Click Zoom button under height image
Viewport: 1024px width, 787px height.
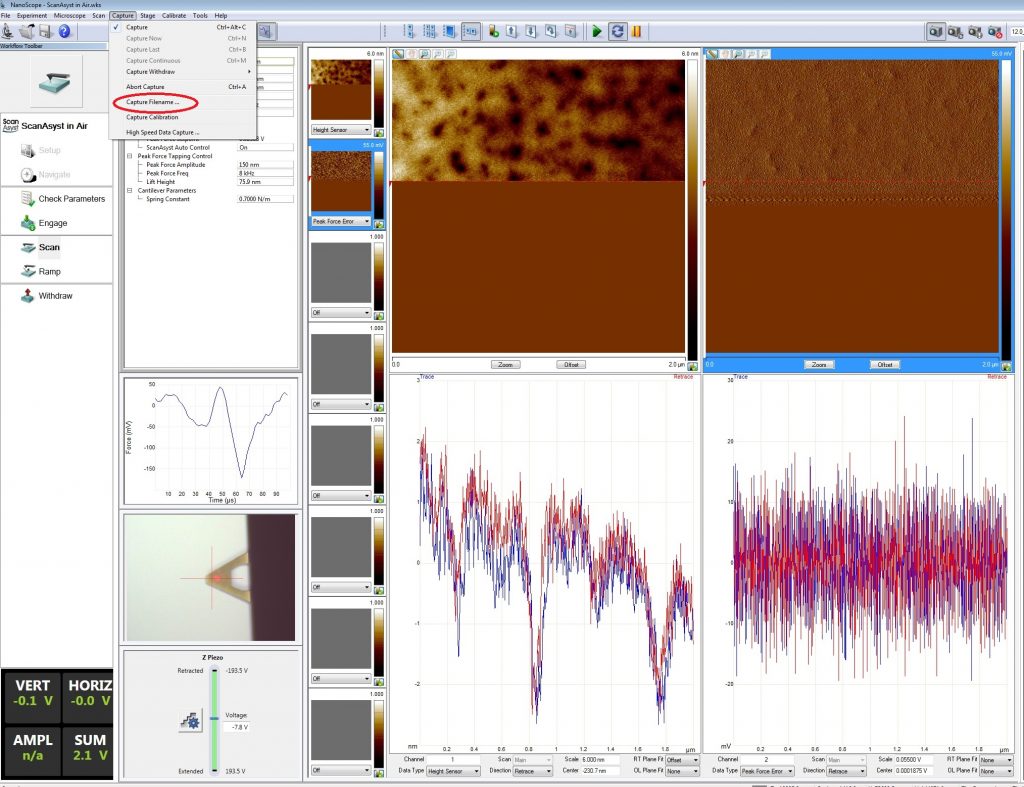(508, 365)
